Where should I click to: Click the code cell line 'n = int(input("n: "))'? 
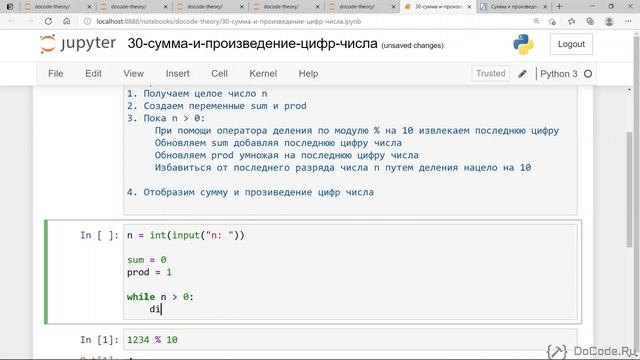coord(185,236)
